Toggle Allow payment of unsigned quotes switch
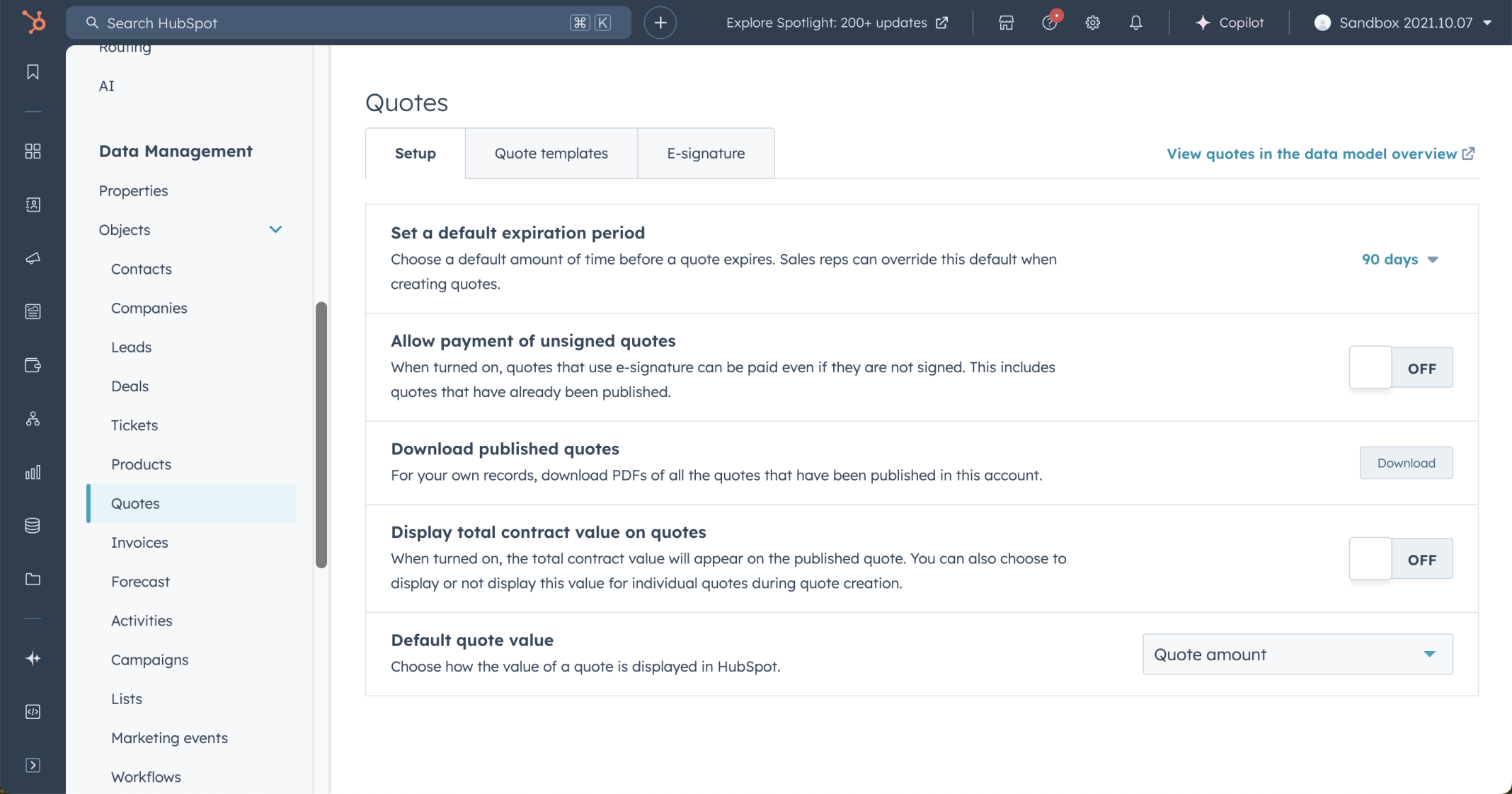This screenshot has height=794, width=1512. click(x=1401, y=367)
